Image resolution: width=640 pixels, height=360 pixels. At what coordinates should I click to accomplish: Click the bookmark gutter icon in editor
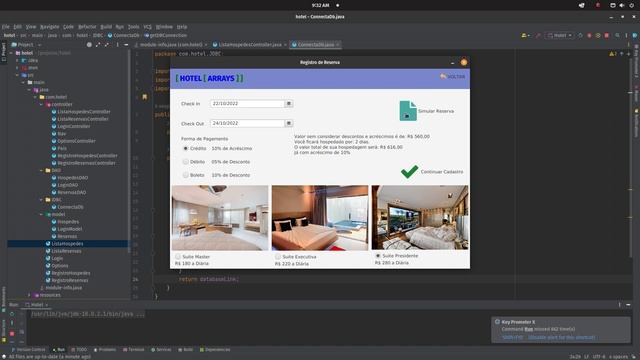tap(144, 97)
